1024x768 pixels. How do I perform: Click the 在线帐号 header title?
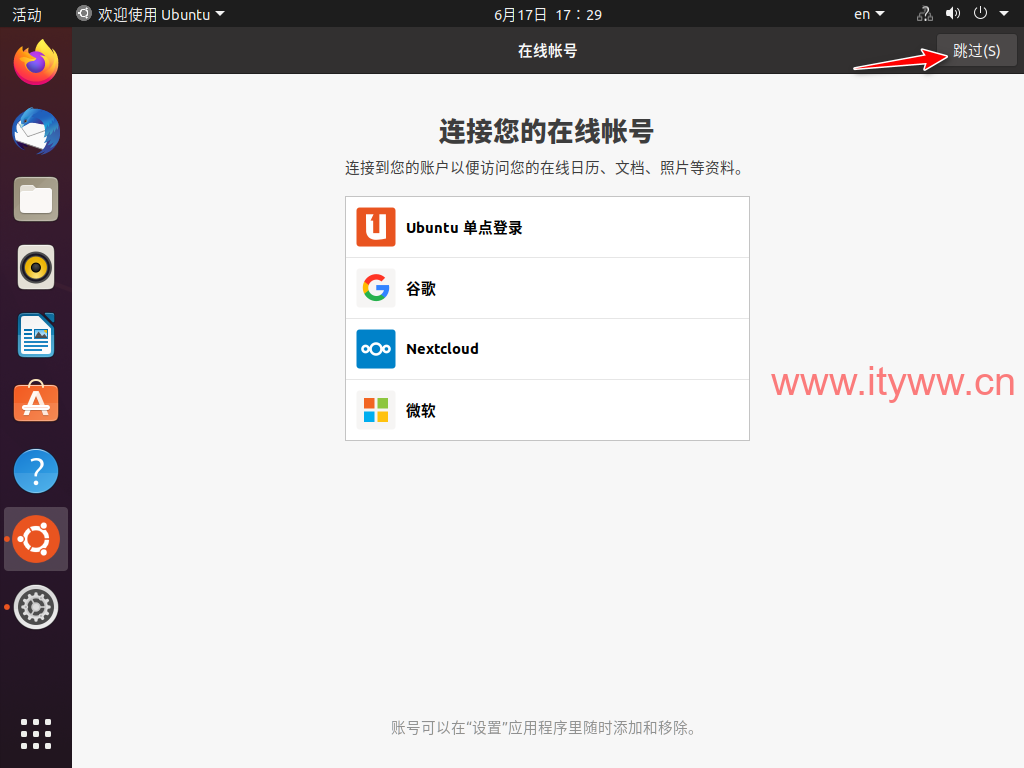click(547, 51)
